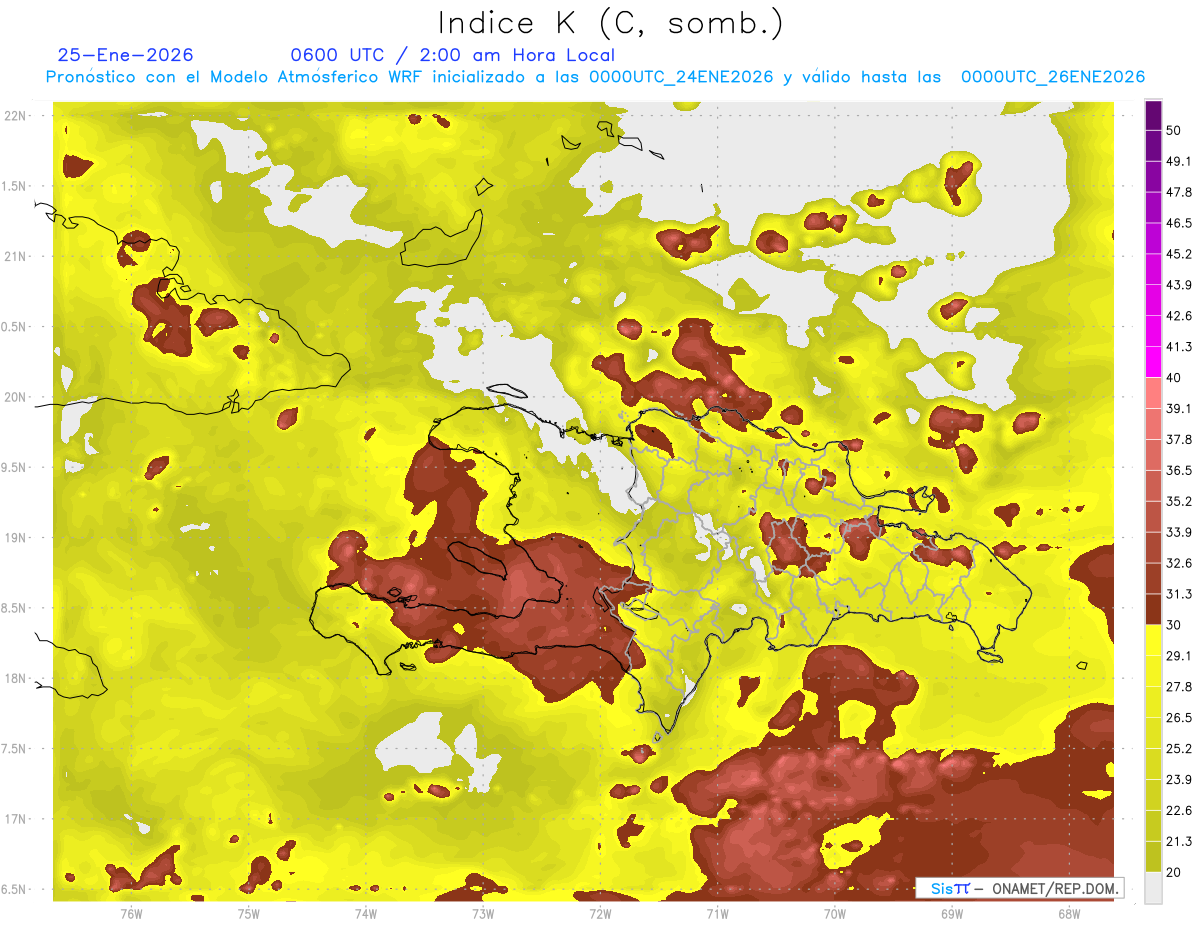Click the "18N" latitude axis label
This screenshot has width=1200, height=927.
[x=17, y=678]
